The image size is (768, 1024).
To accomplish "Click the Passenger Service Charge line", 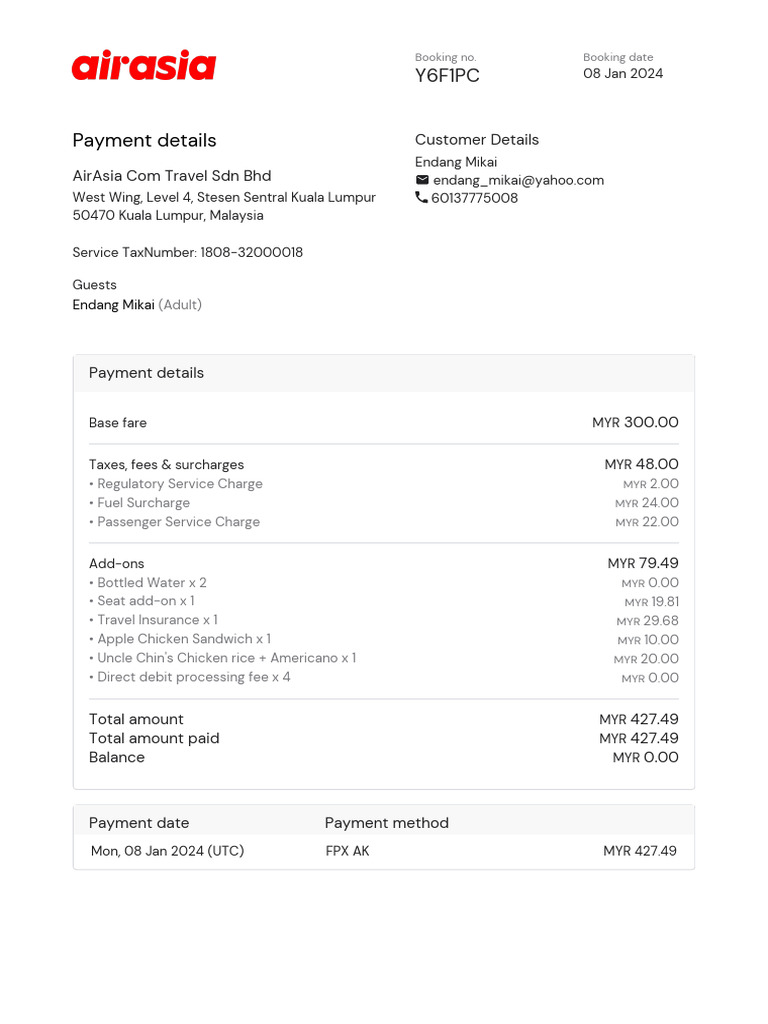I will coord(178,522).
